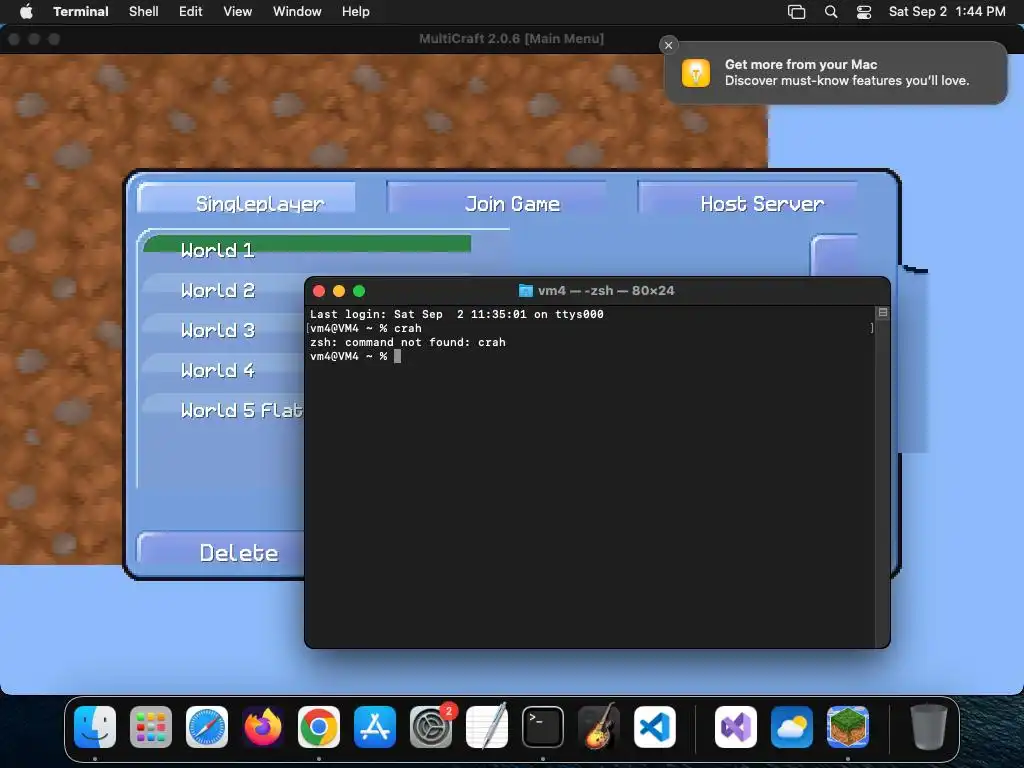Image resolution: width=1024 pixels, height=768 pixels.
Task: Switch to the Join Game tab
Action: click(x=497, y=197)
